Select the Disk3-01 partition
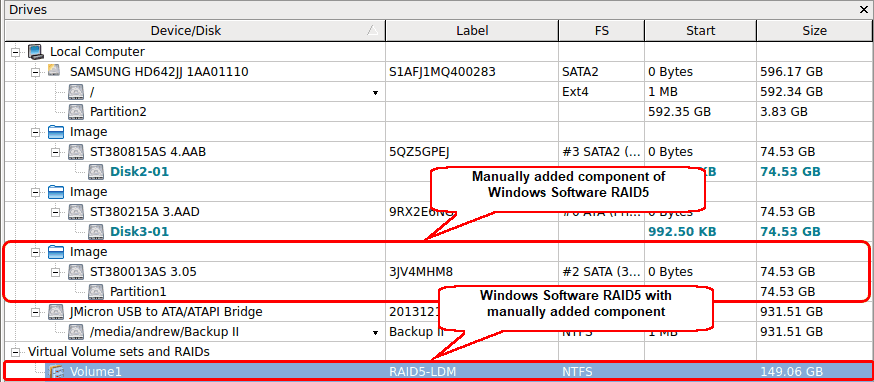The image size is (874, 382). click(139, 231)
